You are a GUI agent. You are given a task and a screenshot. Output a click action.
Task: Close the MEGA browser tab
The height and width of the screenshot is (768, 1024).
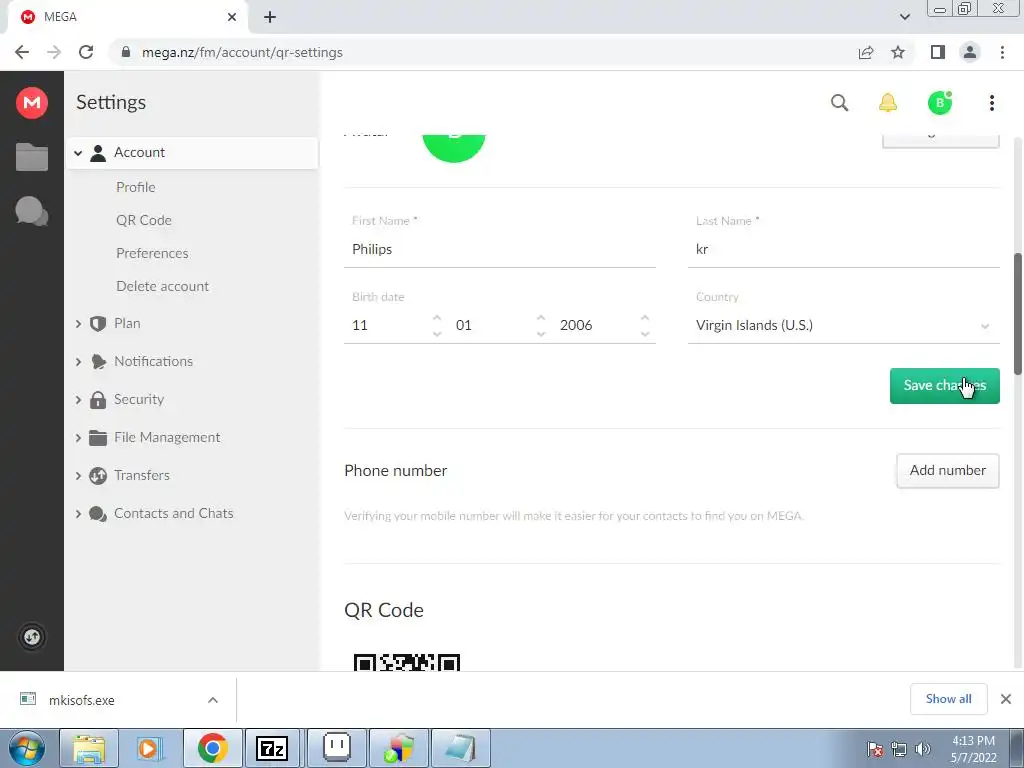click(x=232, y=17)
